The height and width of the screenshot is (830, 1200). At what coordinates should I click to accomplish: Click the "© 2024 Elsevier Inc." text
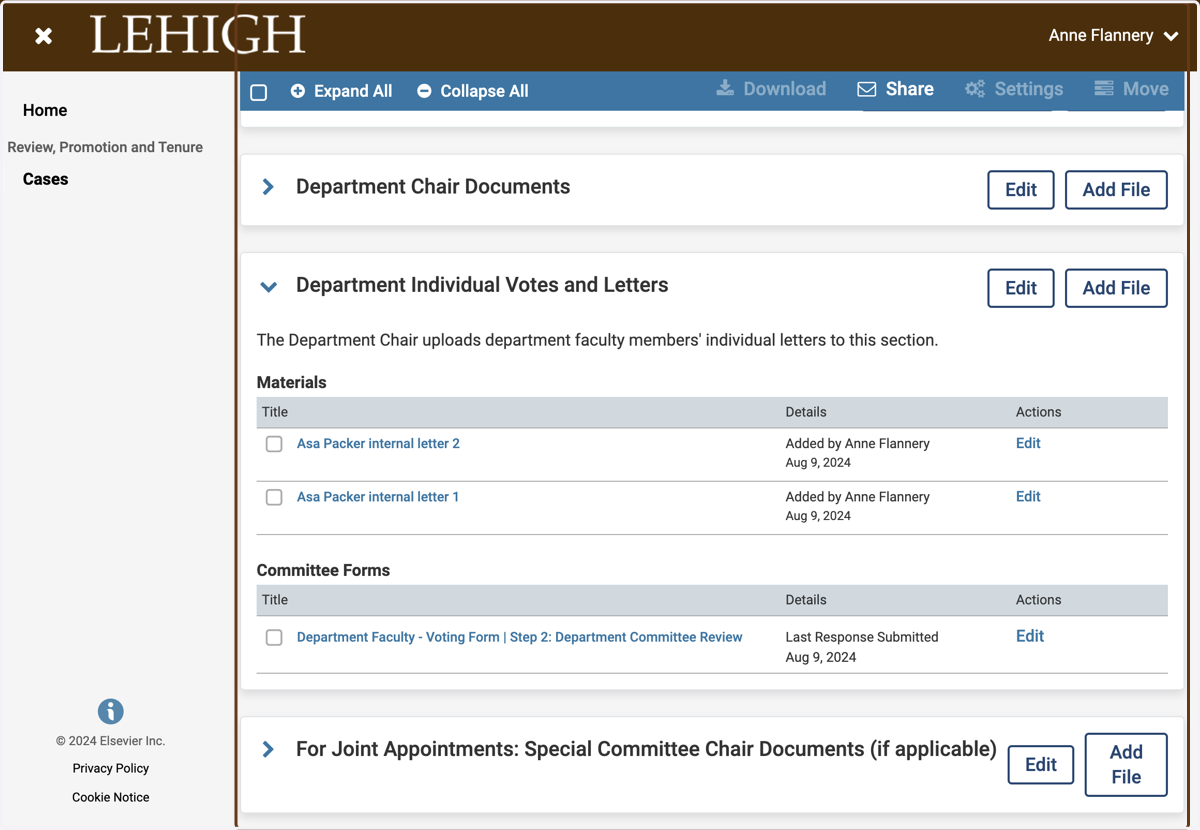coord(111,741)
